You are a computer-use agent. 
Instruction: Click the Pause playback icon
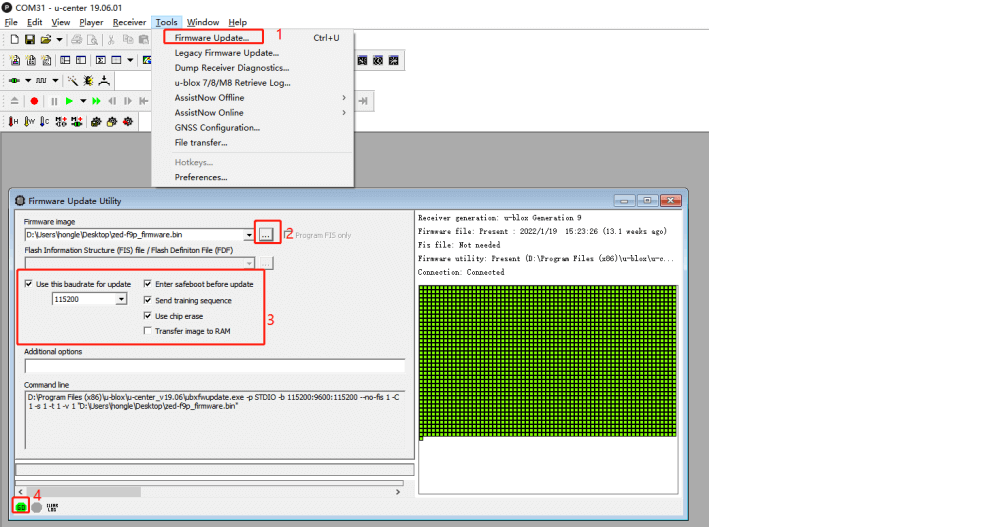pos(54,101)
